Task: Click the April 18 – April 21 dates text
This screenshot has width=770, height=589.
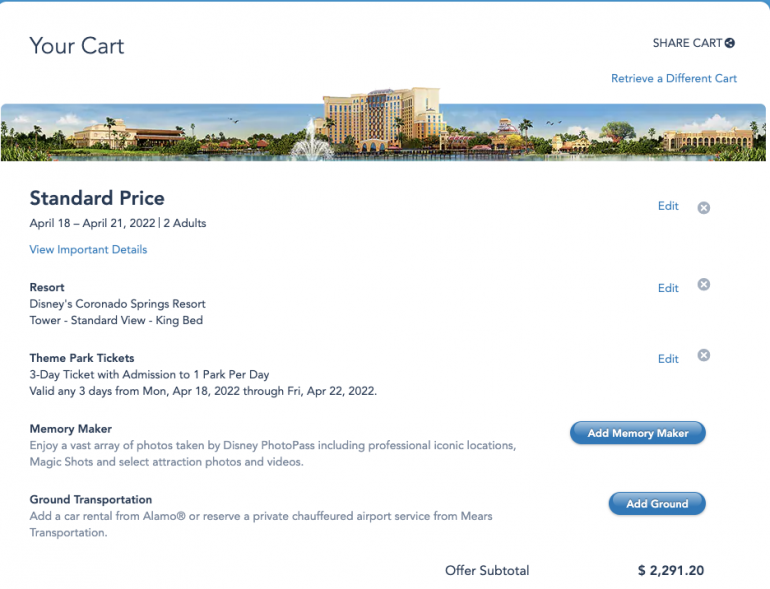Action: [91, 223]
